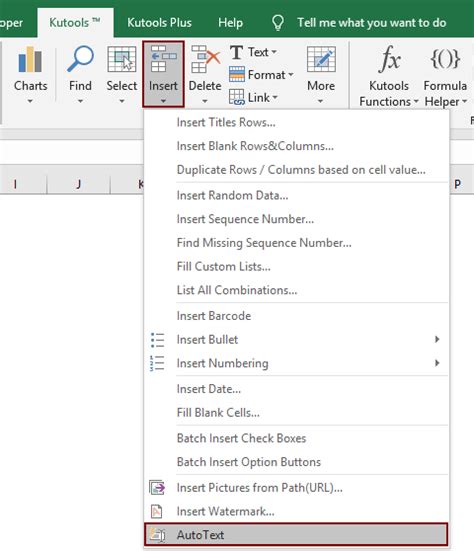Choose Fill Custom Lists
This screenshot has width=474, height=551.
[x=296, y=266]
